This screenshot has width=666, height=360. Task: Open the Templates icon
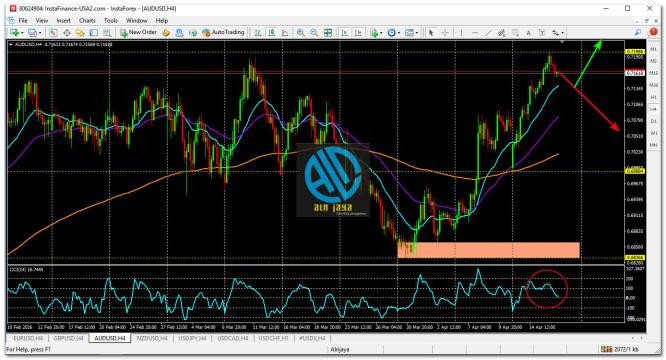click(x=409, y=33)
